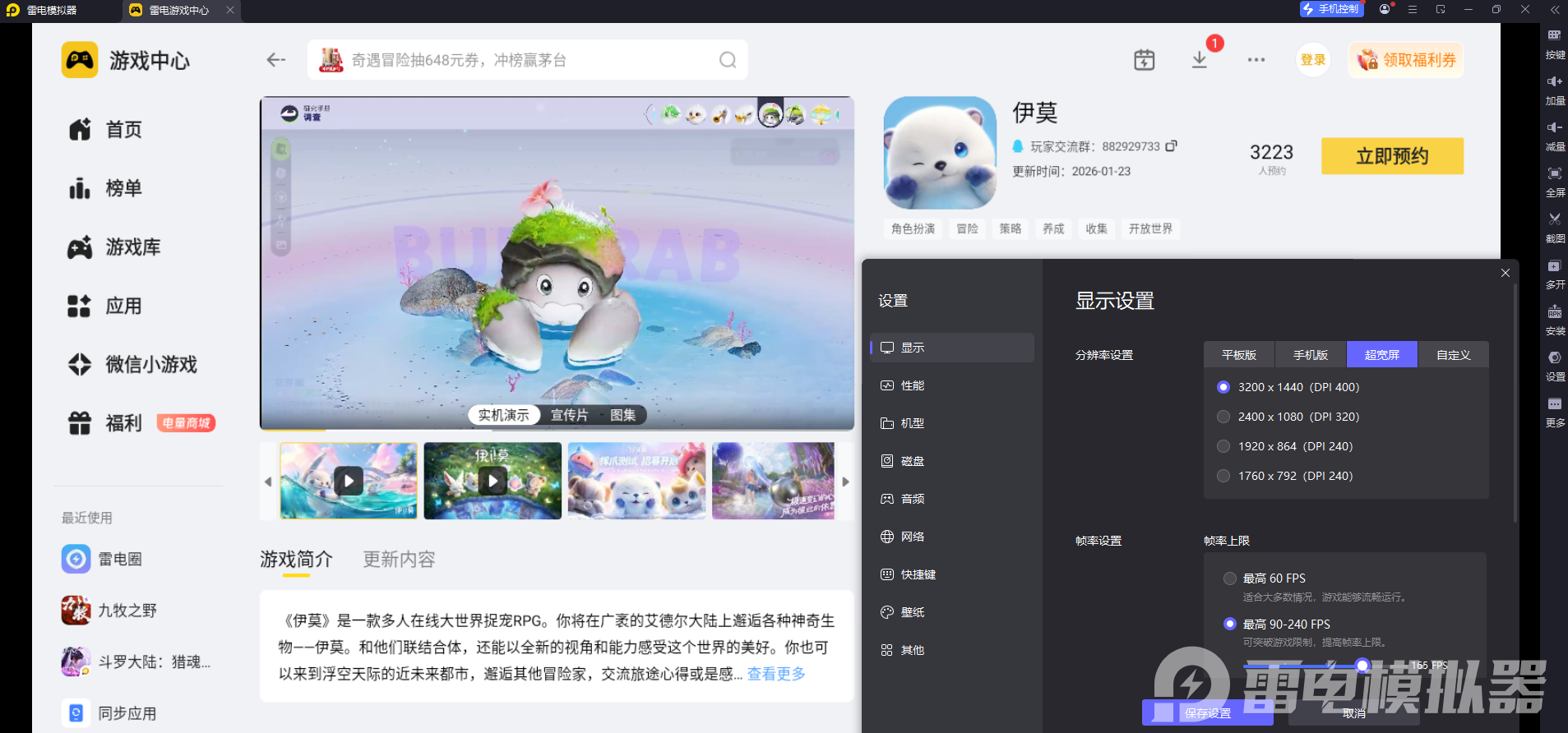The width and height of the screenshot is (1568, 733).
Task: Open the 按键 key mapping tool
Action: [1555, 44]
